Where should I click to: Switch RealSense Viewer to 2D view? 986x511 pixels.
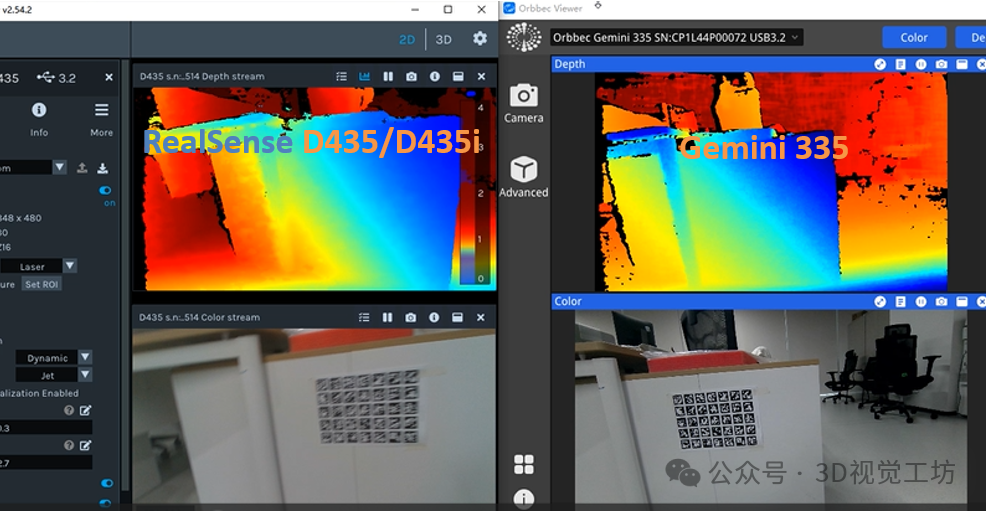[407, 40]
